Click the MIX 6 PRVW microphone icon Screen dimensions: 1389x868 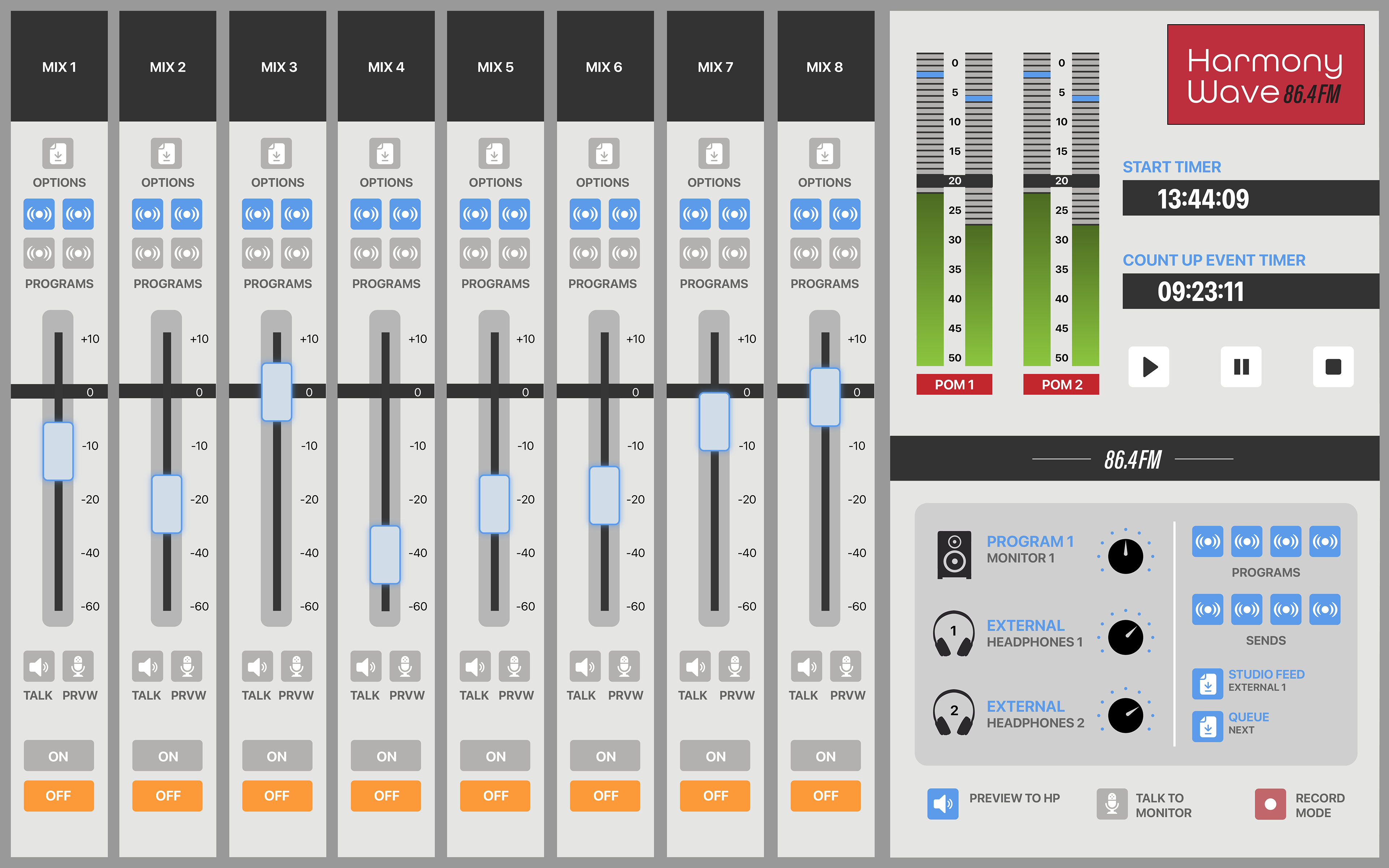coord(624,666)
